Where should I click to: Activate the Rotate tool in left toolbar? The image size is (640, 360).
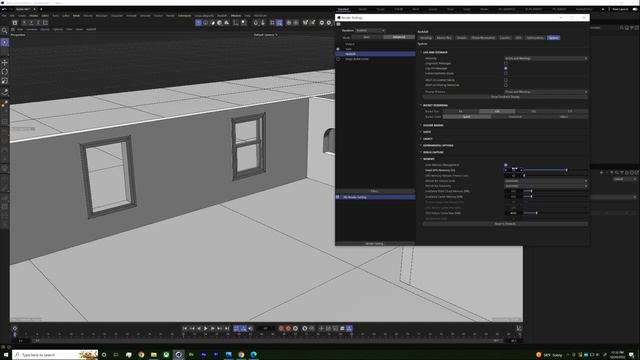coord(4,71)
